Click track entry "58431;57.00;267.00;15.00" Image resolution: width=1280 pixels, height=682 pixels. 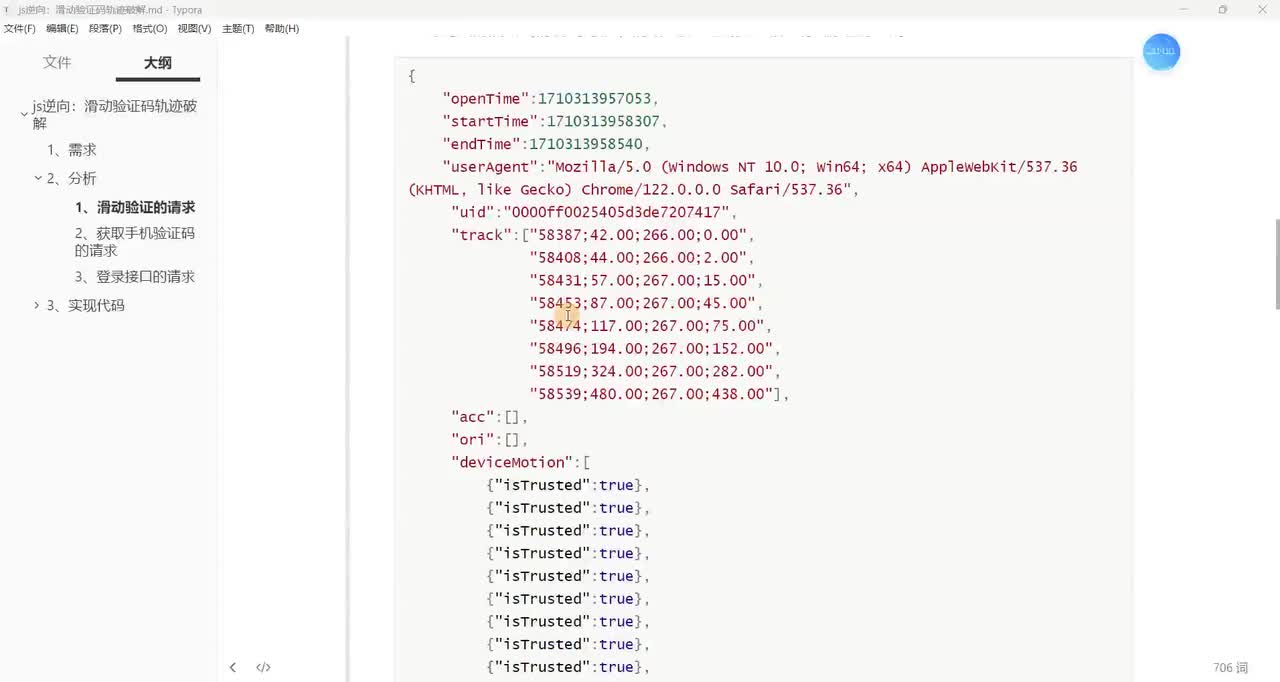click(642, 280)
